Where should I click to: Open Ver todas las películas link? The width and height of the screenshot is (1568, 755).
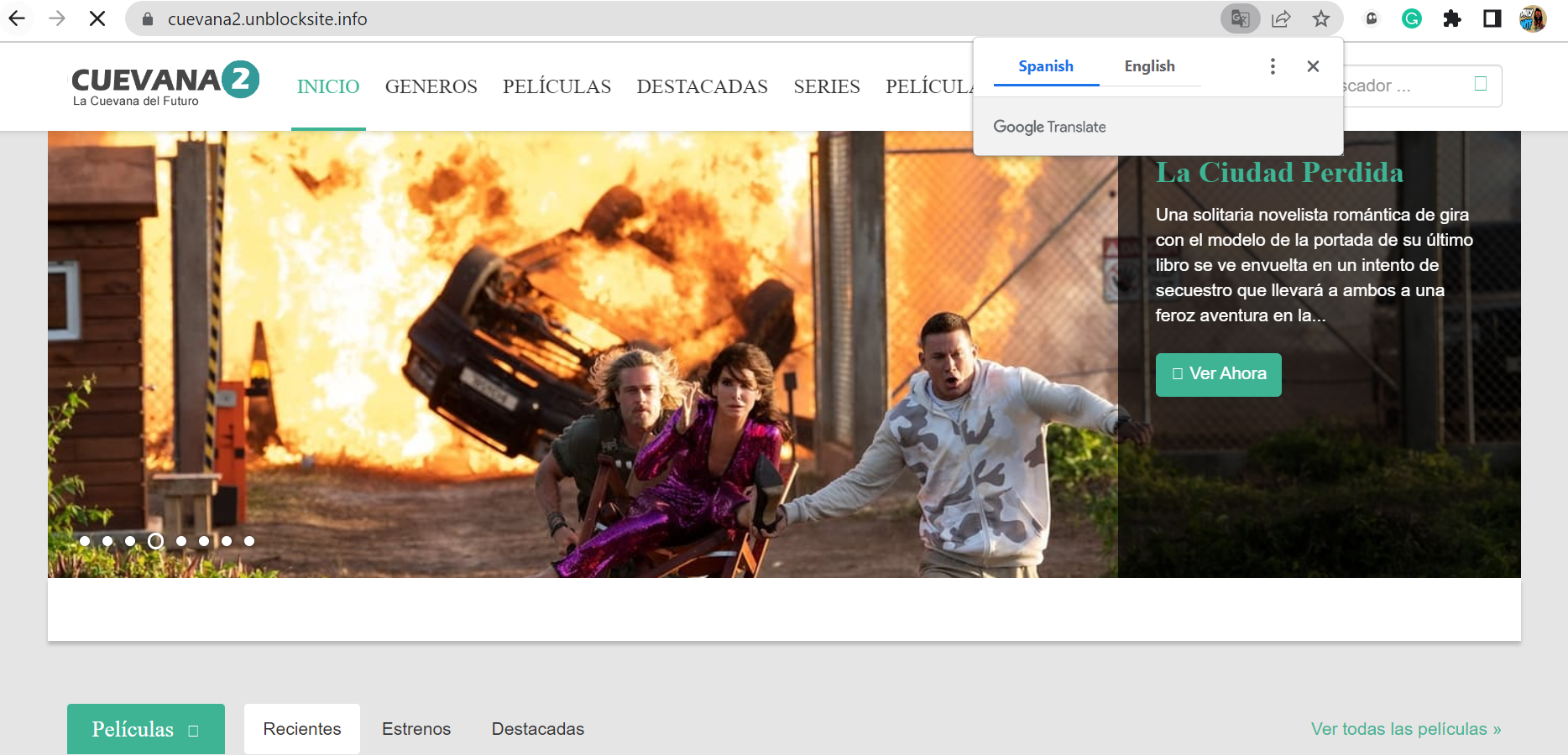click(x=1405, y=729)
